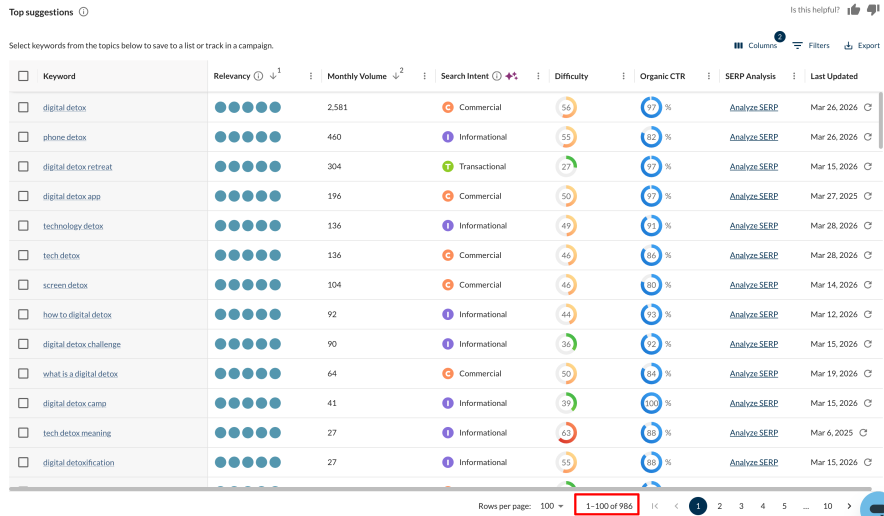Go to page 10
This screenshot has width=884, height=516.
tap(827, 506)
